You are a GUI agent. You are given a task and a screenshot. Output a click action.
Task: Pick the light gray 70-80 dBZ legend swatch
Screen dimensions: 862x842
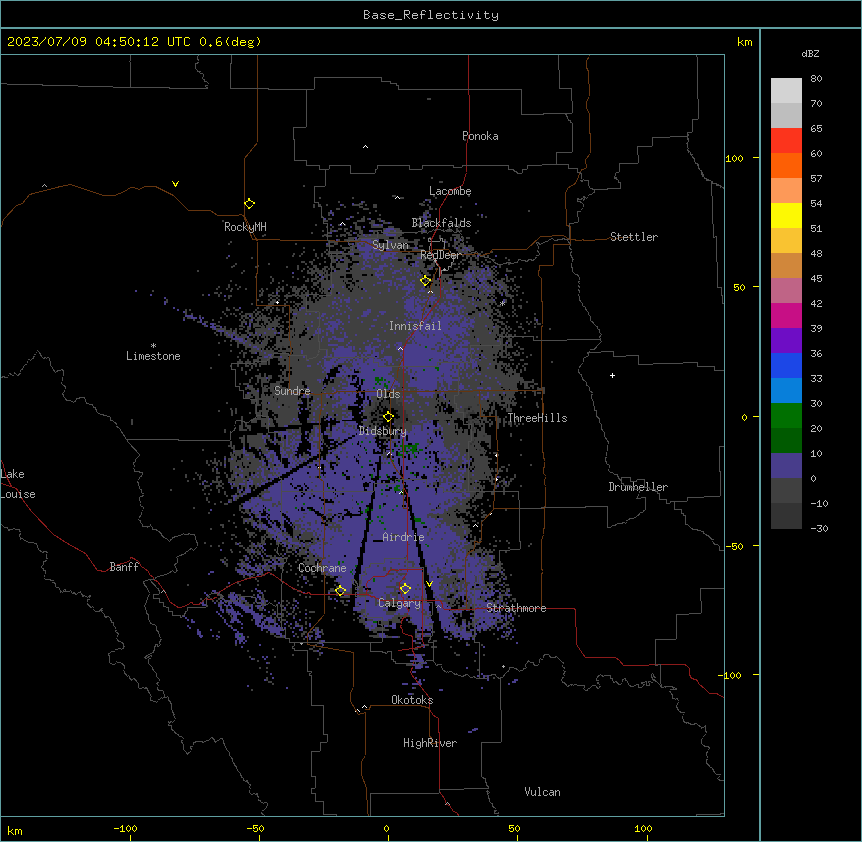(x=786, y=91)
